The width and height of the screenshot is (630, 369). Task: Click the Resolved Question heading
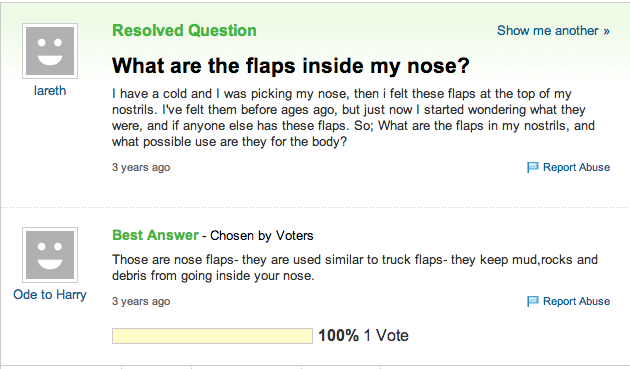click(x=184, y=31)
